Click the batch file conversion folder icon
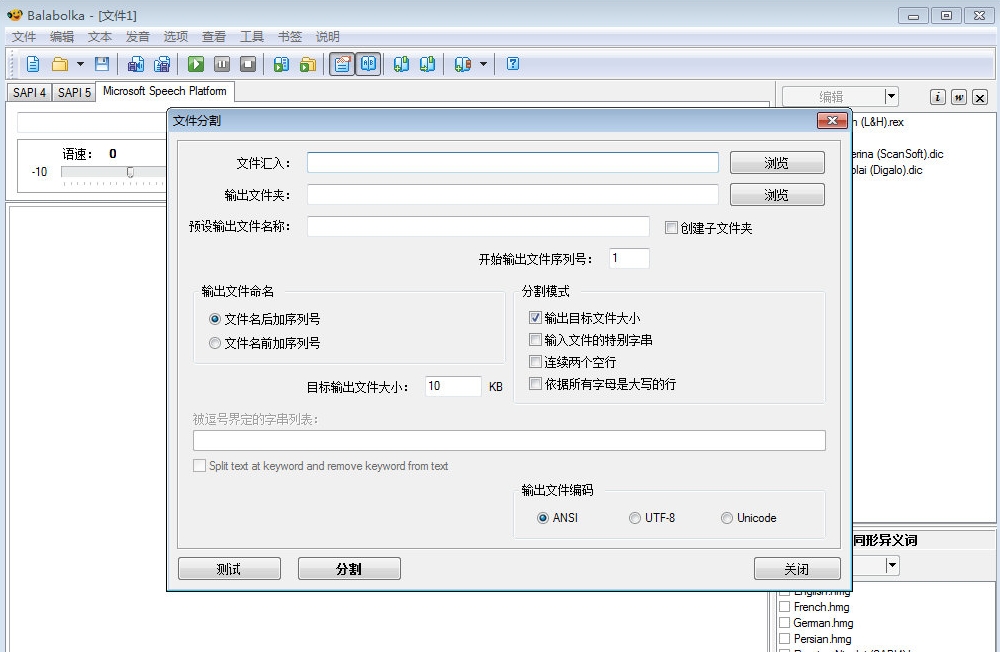This screenshot has height=652, width=1000. 308,64
